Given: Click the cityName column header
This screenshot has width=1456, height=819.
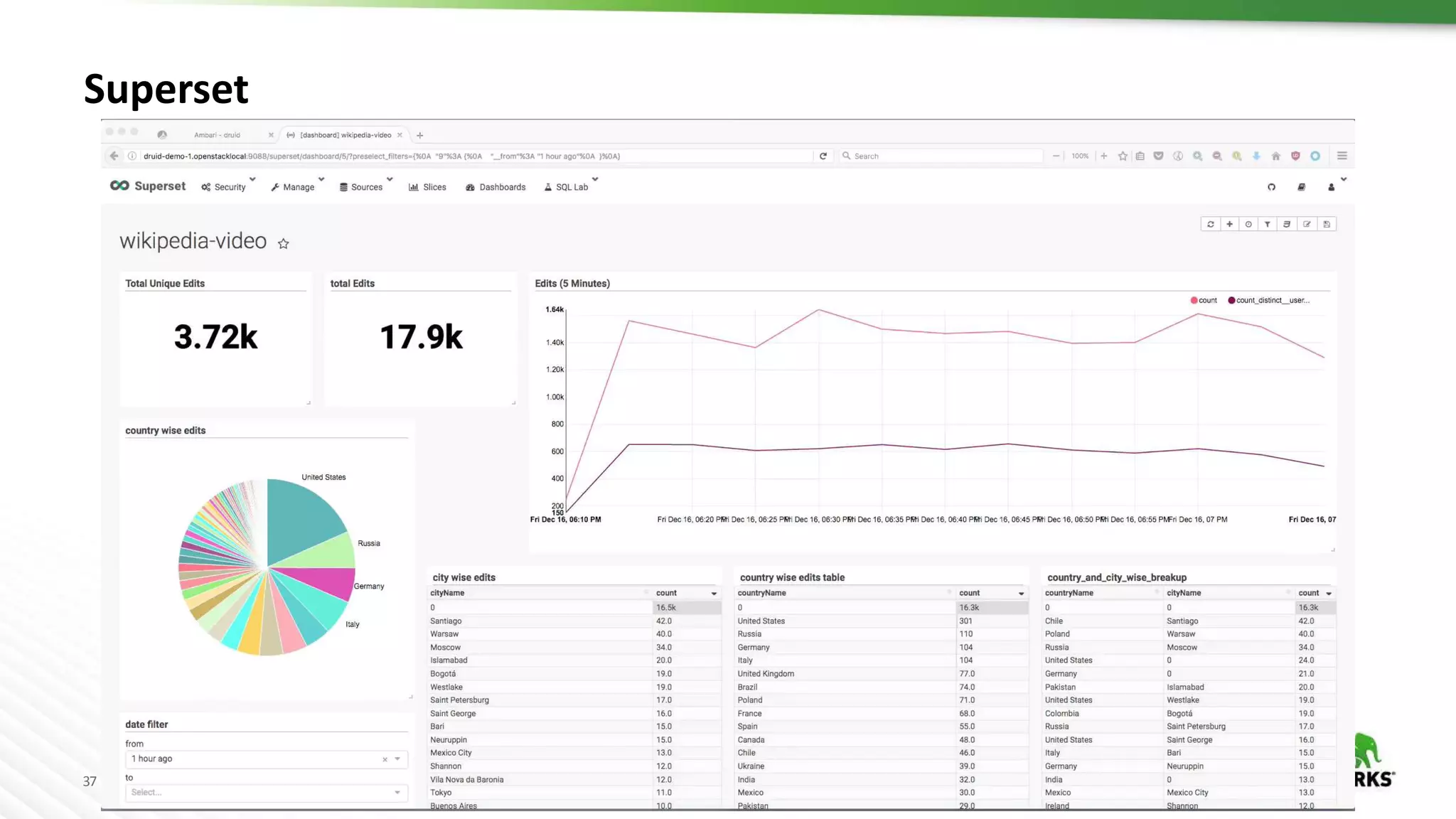Looking at the screenshot, I should click(447, 593).
